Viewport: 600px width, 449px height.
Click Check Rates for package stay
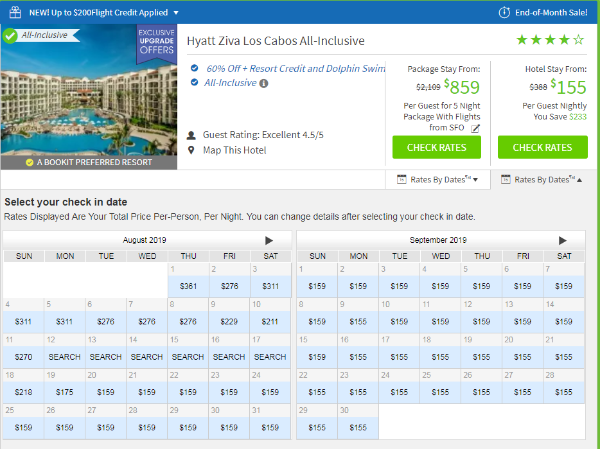(437, 147)
